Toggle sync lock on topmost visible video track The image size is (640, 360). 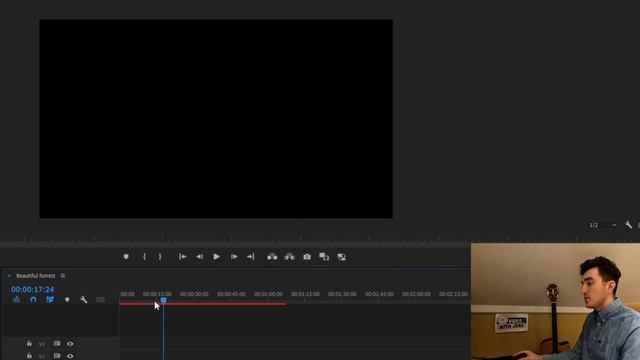(x=57, y=344)
